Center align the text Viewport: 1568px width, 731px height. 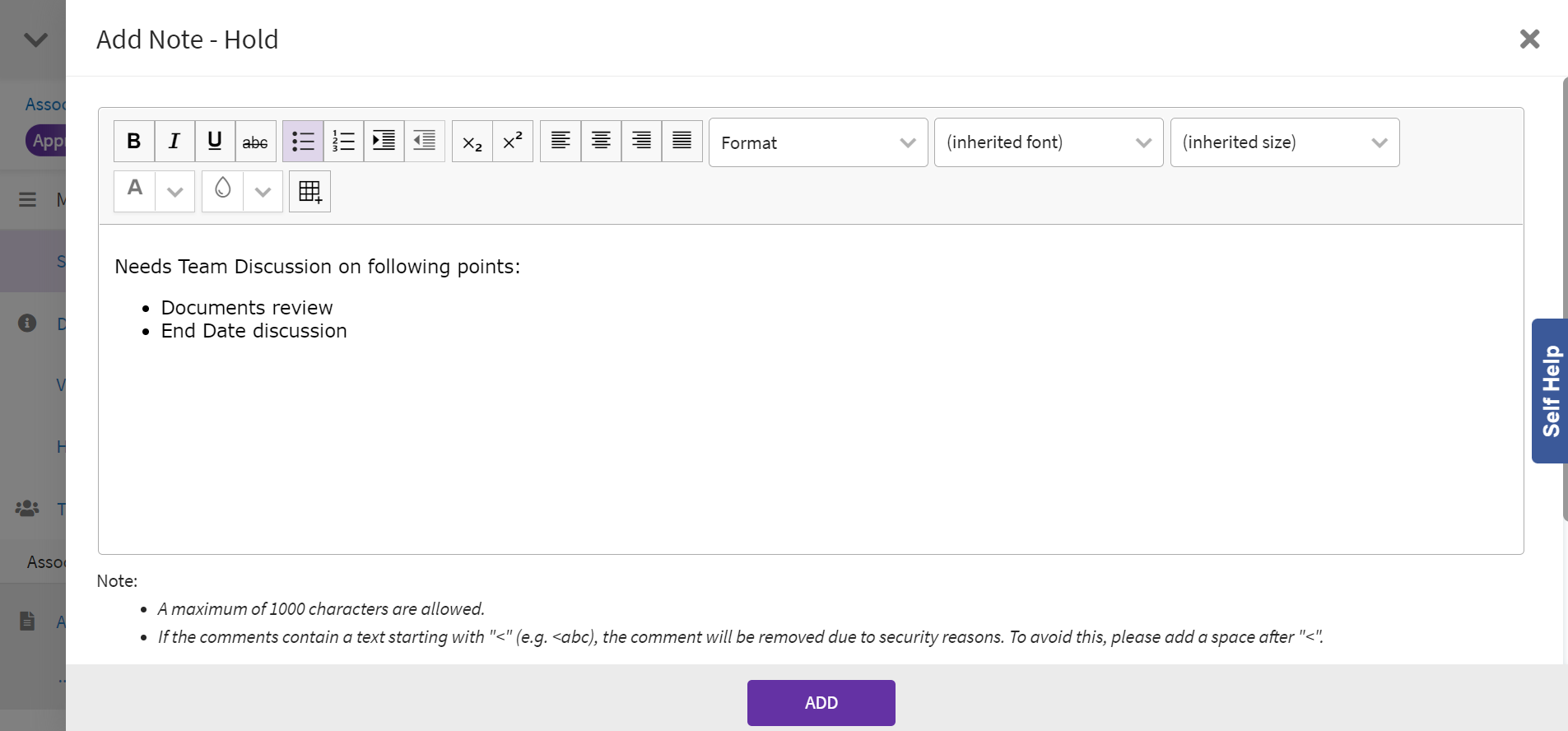pos(601,142)
